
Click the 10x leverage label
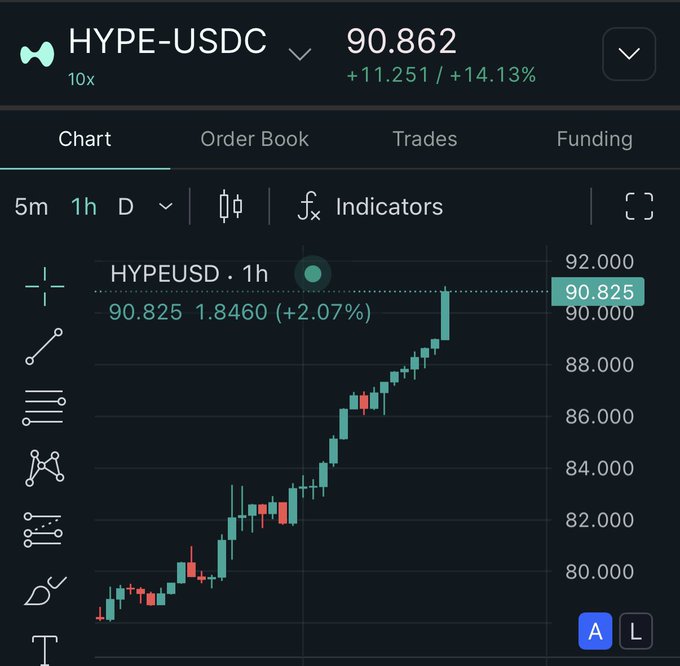pos(81,79)
